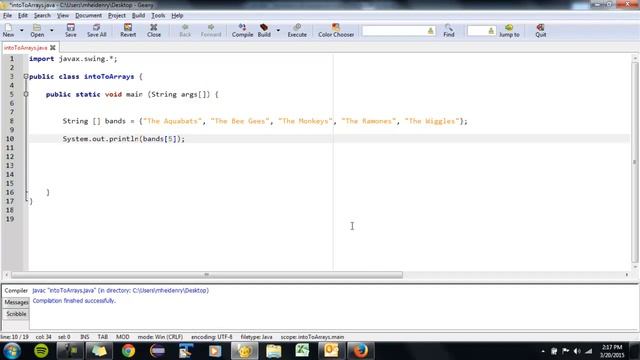640x360 pixels.
Task: Click the javac command line in compiler output
Action: [120, 291]
